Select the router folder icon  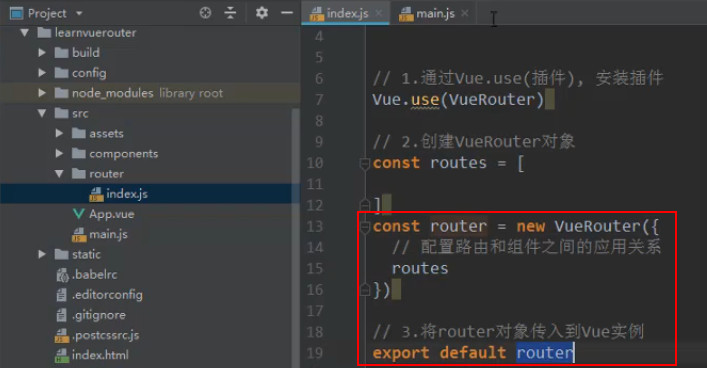click(78, 174)
